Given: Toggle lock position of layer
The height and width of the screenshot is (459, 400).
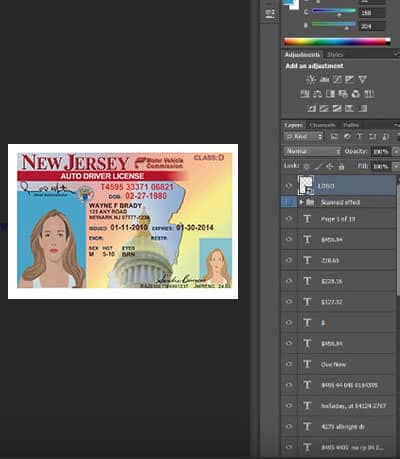Looking at the screenshot, I should pos(330,166).
